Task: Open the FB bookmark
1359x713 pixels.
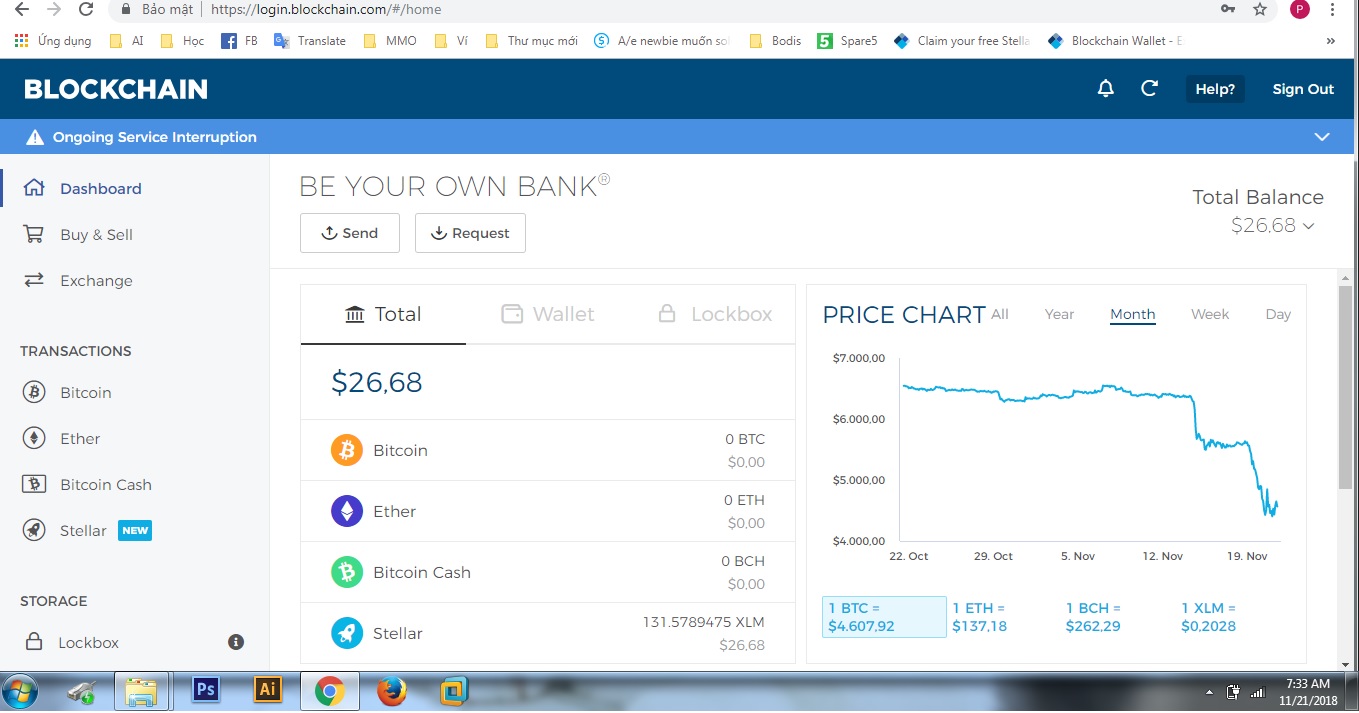Action: click(239, 41)
